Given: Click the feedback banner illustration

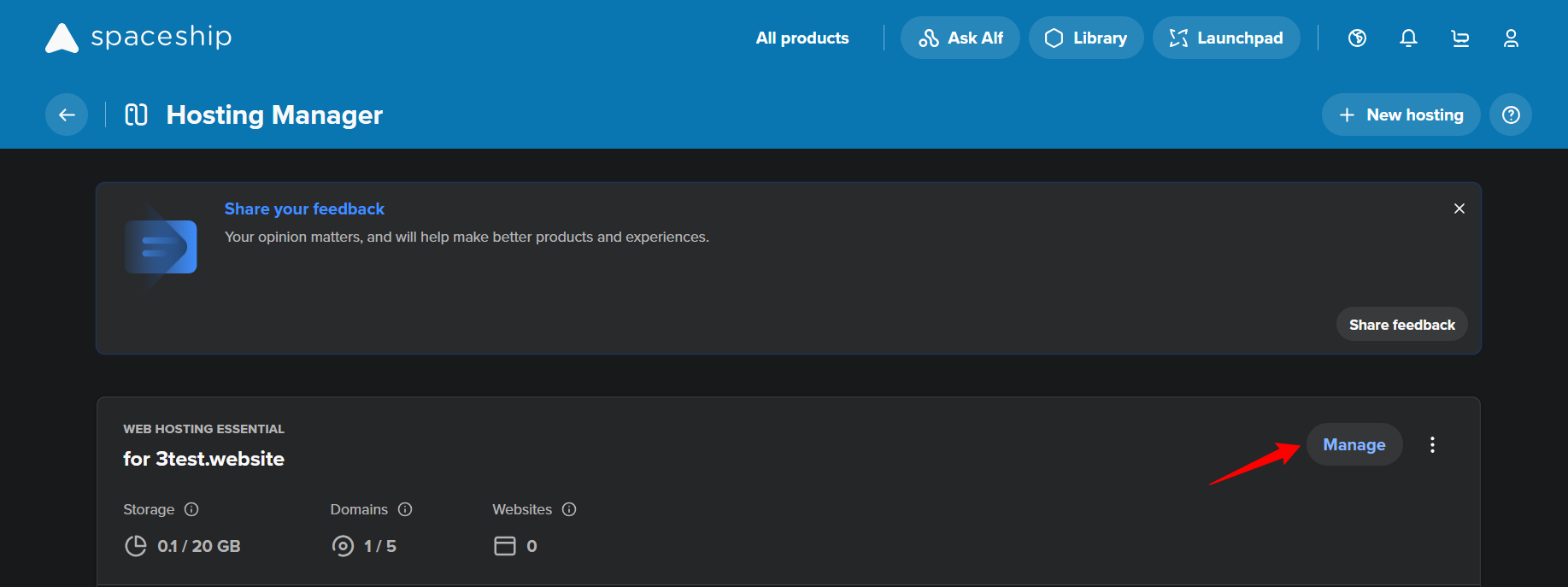Looking at the screenshot, I should [x=161, y=246].
